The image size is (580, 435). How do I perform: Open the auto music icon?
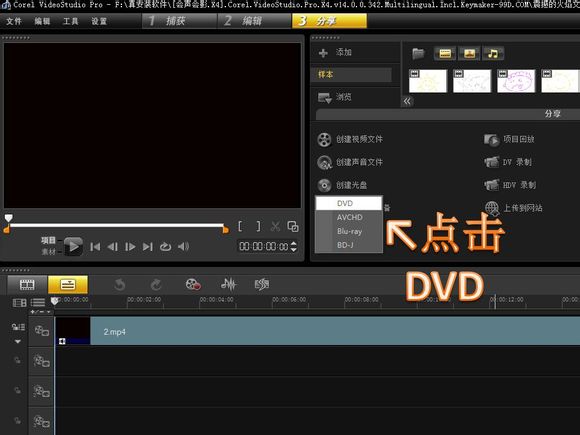[262, 284]
